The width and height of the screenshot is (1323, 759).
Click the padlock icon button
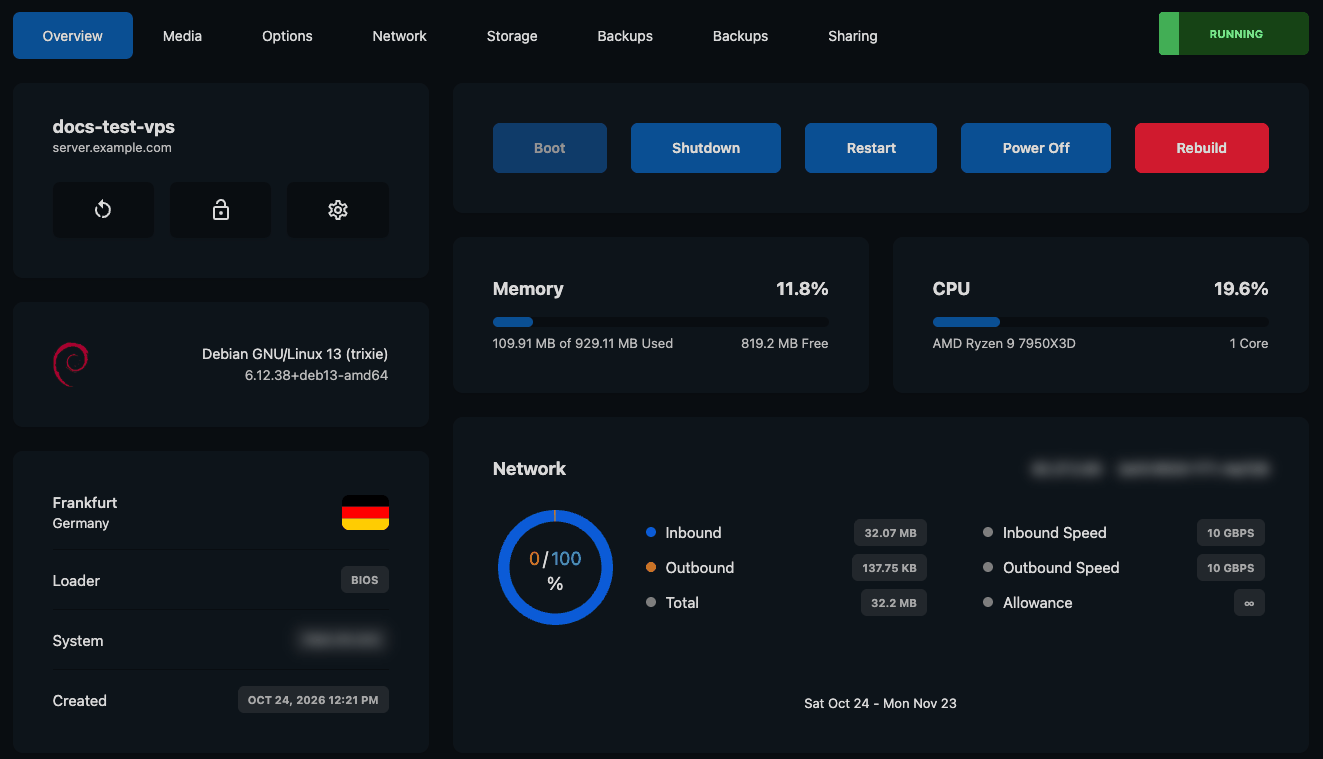pos(220,210)
